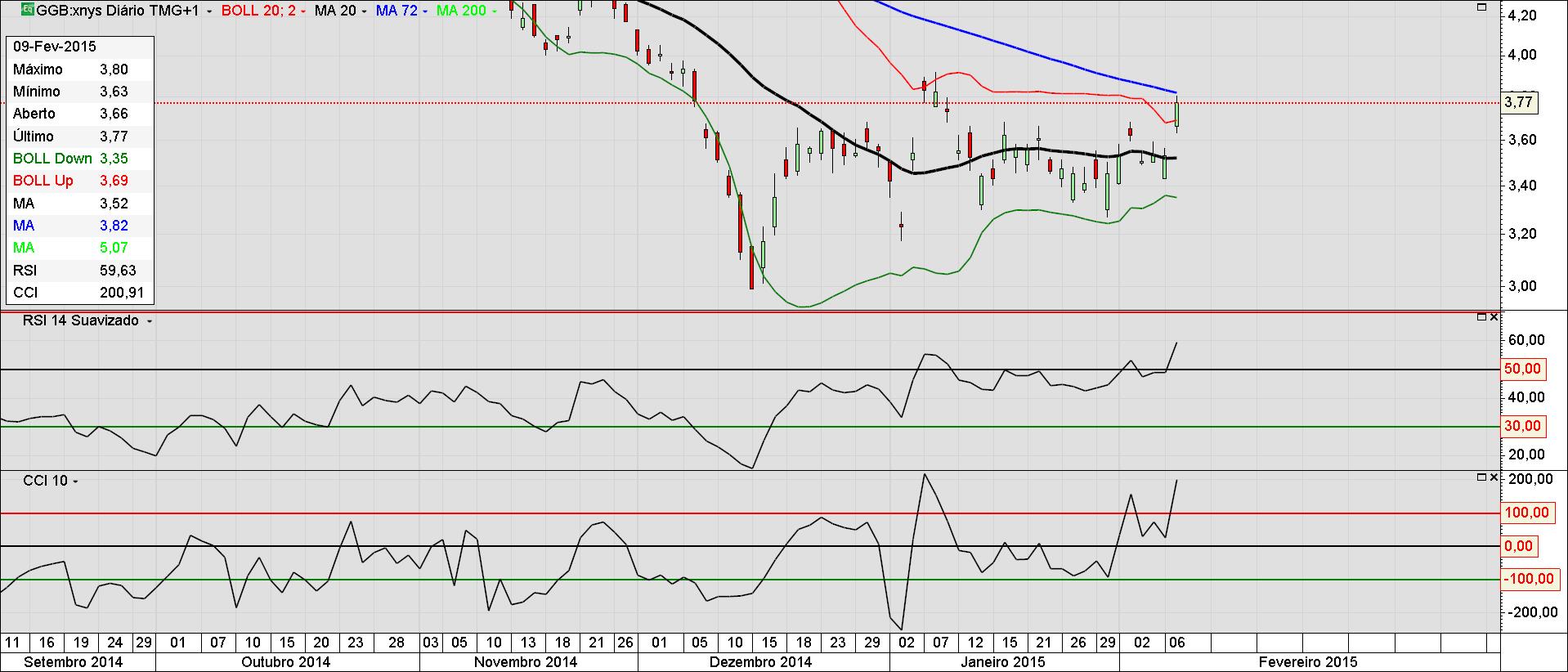
Task: Maximize the CCI 10 panel
Action: point(1481,477)
